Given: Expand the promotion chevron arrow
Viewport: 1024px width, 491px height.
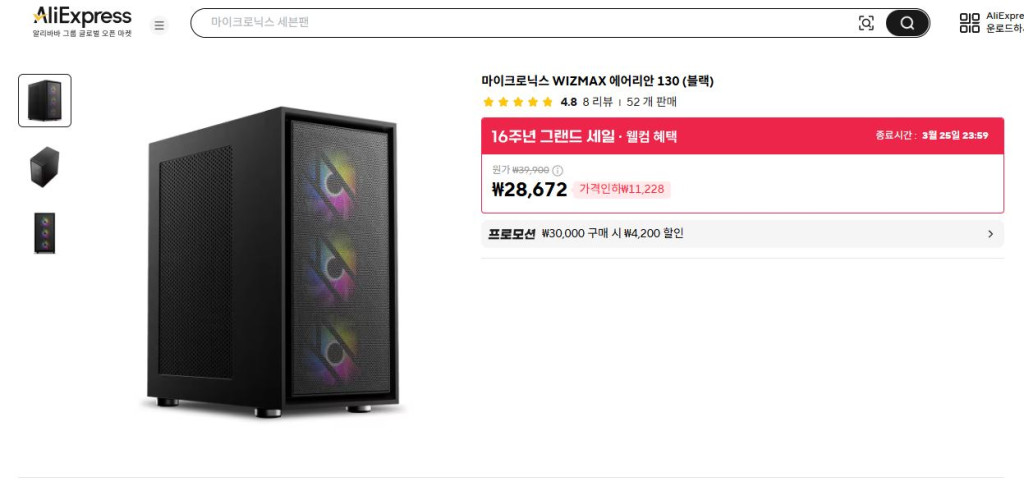Looking at the screenshot, I should [990, 234].
